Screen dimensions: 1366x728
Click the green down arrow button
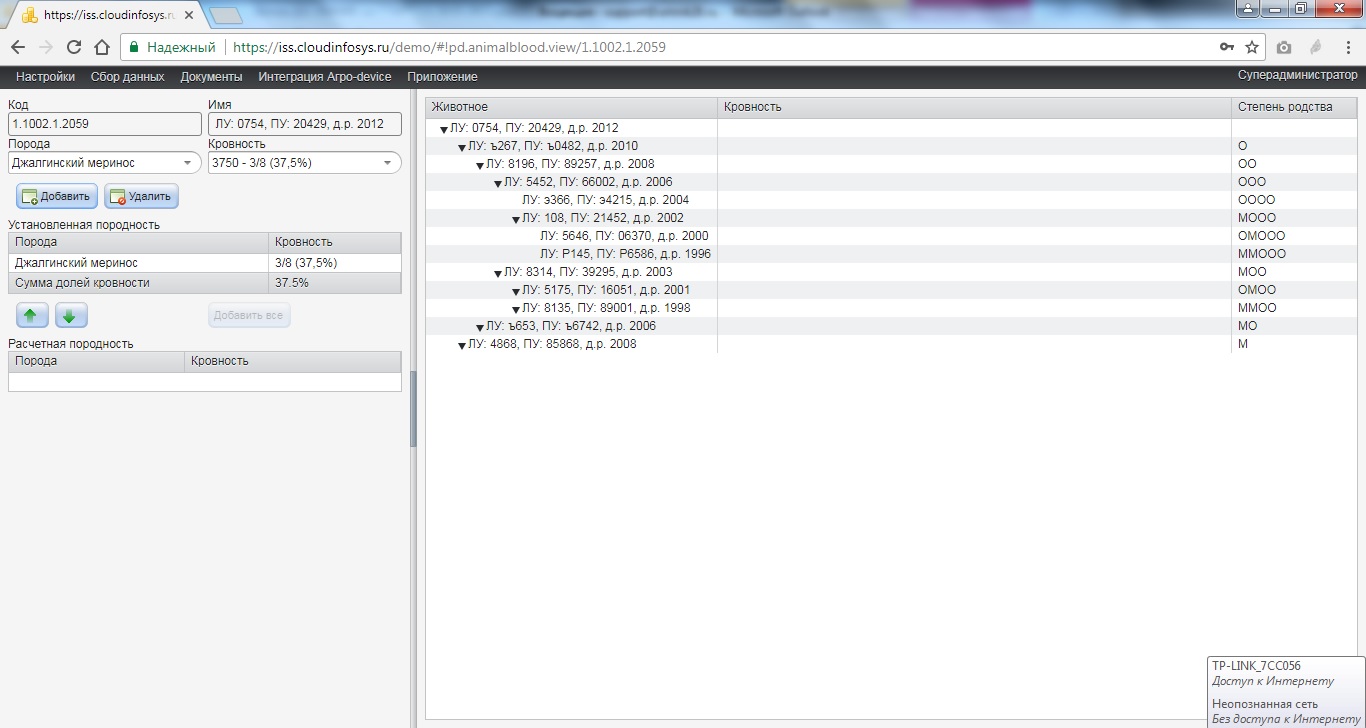[71, 316]
